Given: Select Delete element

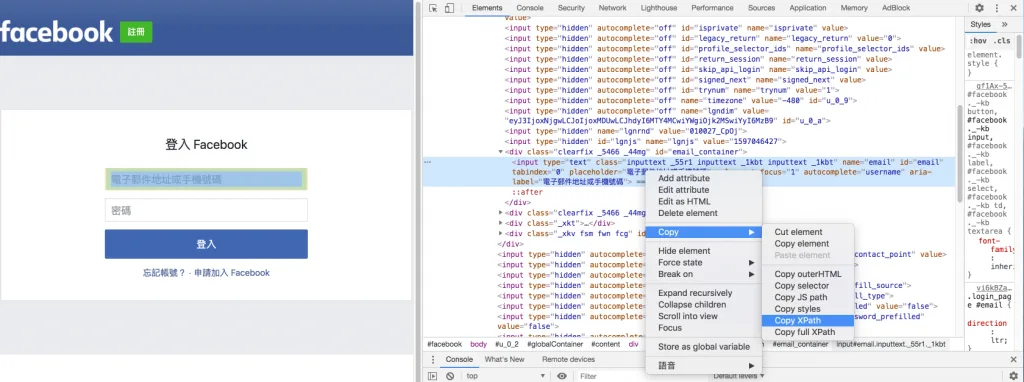Looking at the screenshot, I should pos(704,213).
